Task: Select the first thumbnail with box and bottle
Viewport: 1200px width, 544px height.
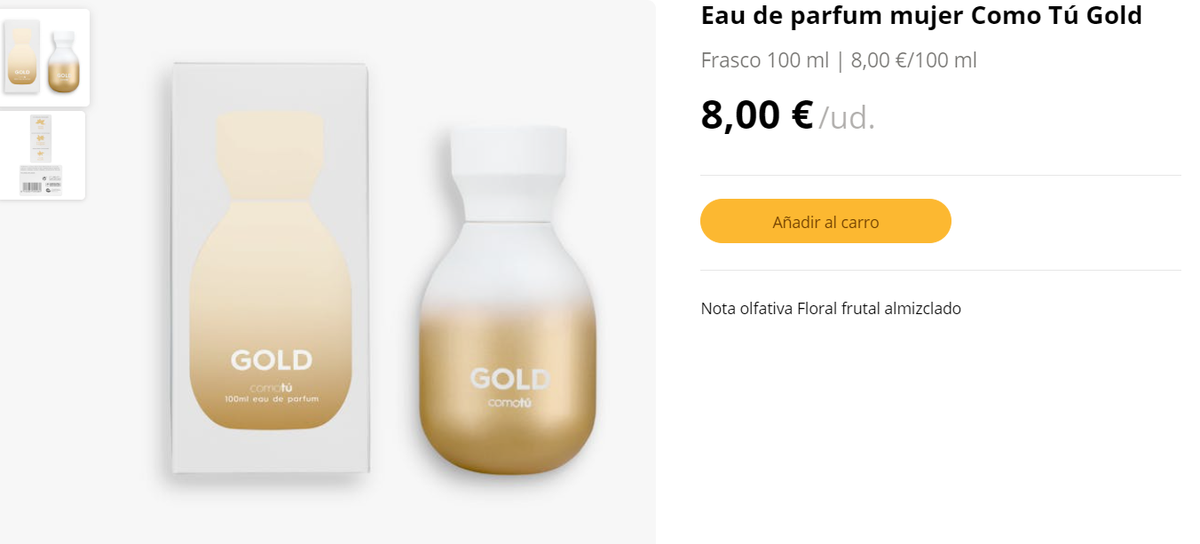Action: pyautogui.click(x=44, y=57)
